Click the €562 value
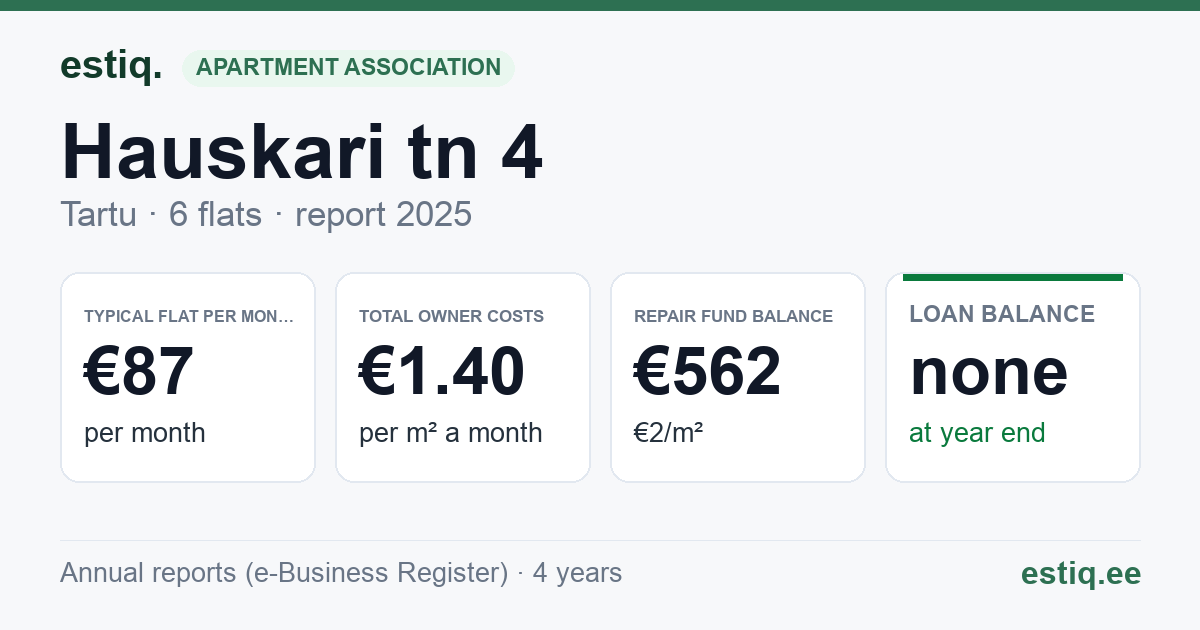Viewport: 1200px width, 630px height. 708,372
